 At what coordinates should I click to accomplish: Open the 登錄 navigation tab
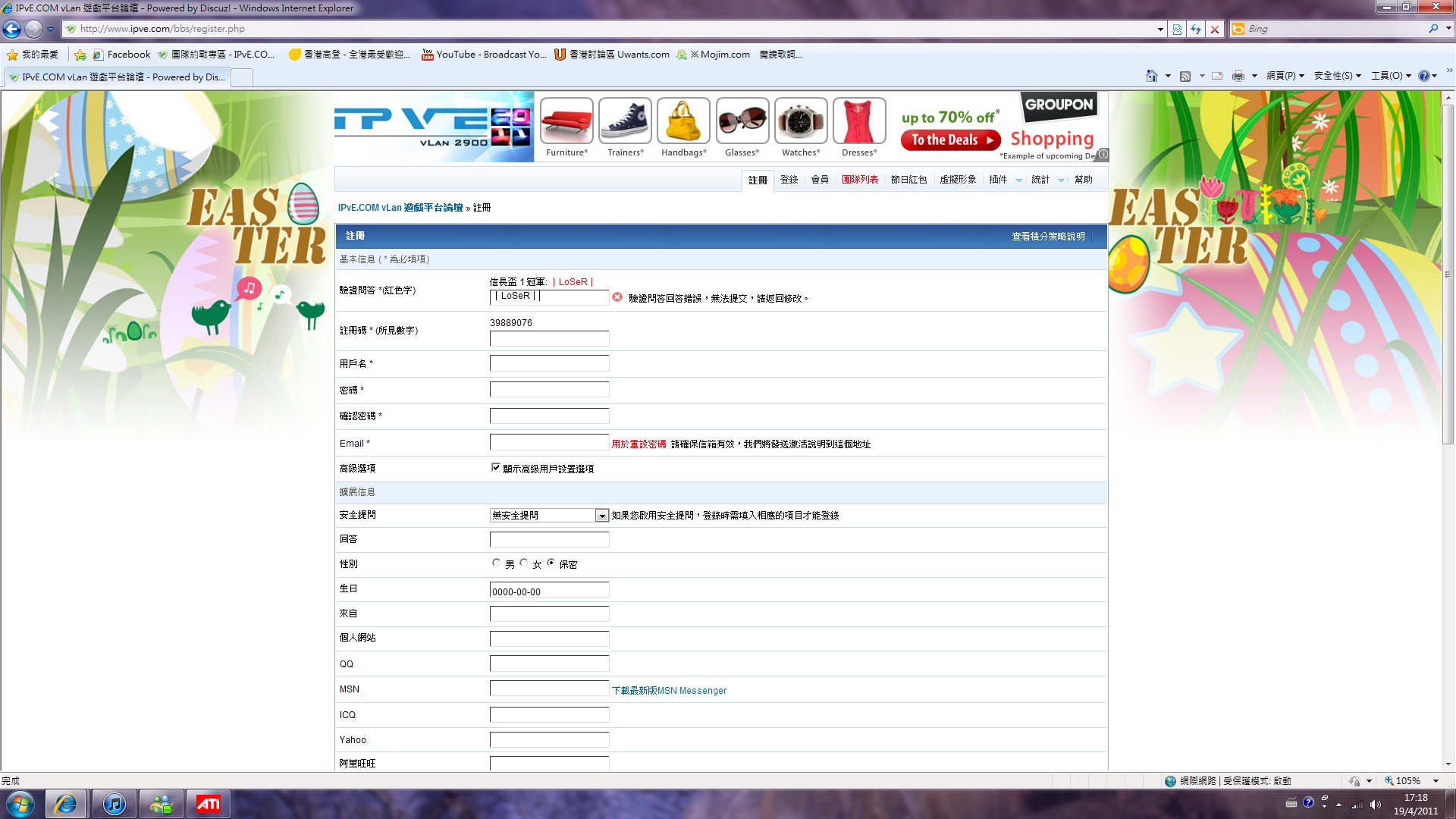(x=789, y=180)
